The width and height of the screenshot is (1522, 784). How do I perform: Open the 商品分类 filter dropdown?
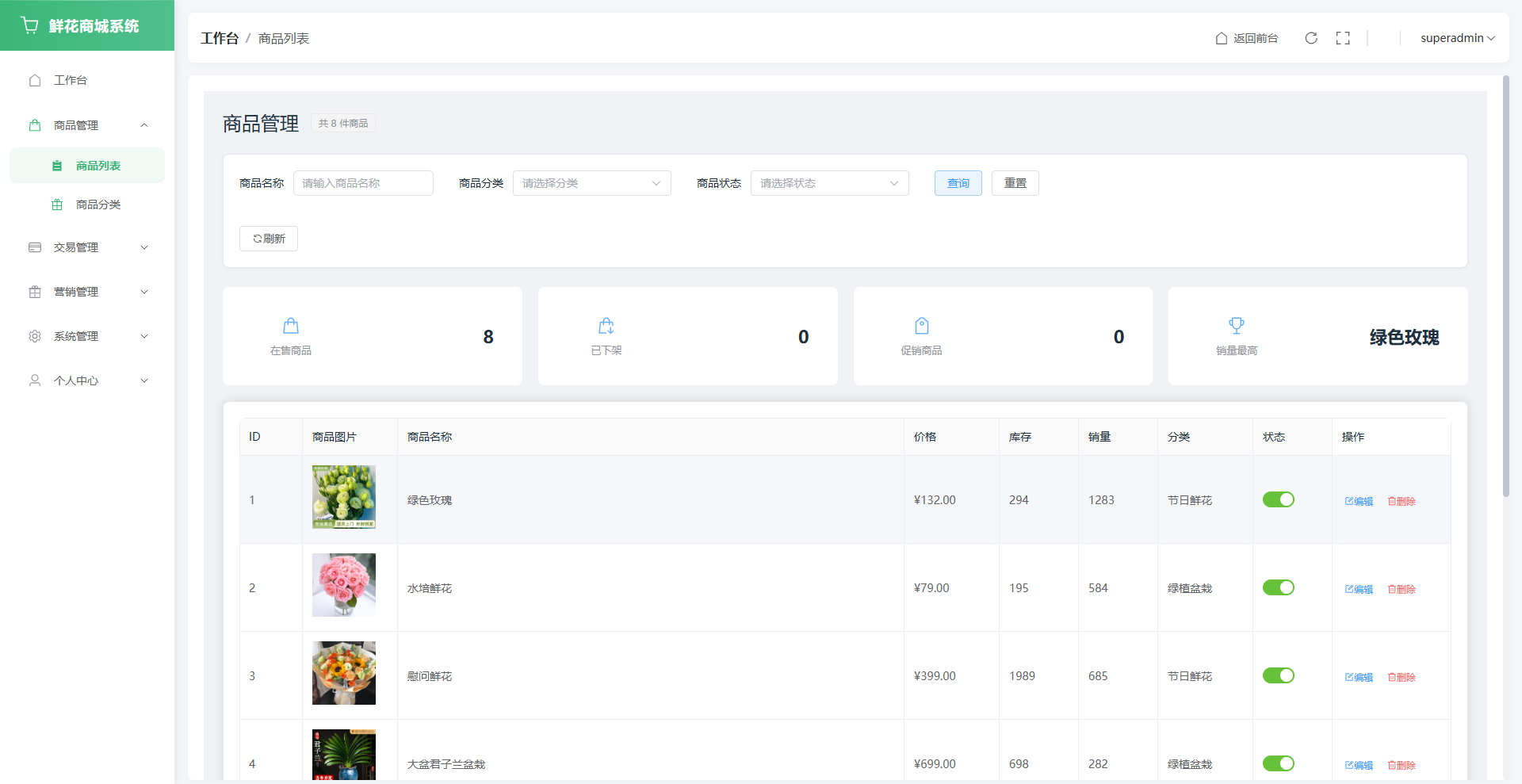tap(591, 183)
